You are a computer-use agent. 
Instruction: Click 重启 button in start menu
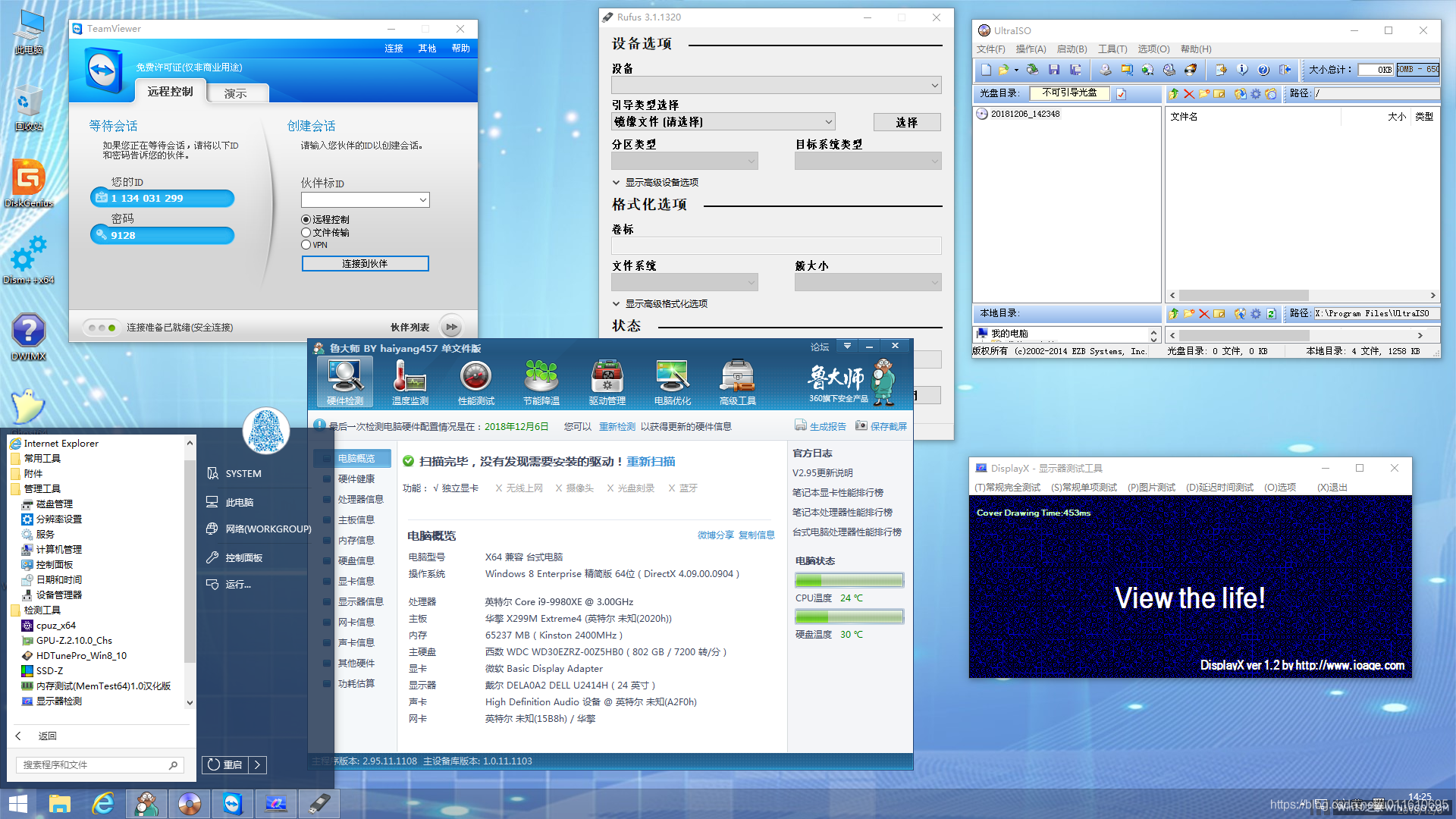[224, 764]
